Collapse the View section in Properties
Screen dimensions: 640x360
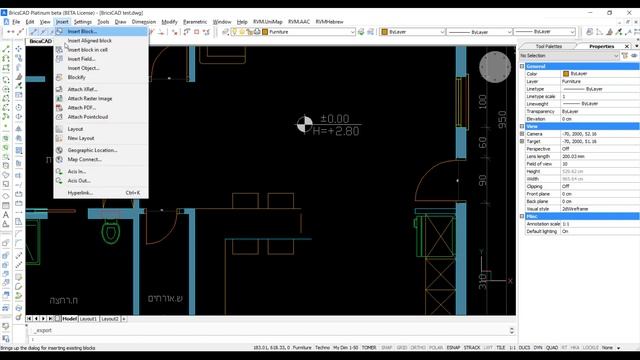[x=522, y=126]
